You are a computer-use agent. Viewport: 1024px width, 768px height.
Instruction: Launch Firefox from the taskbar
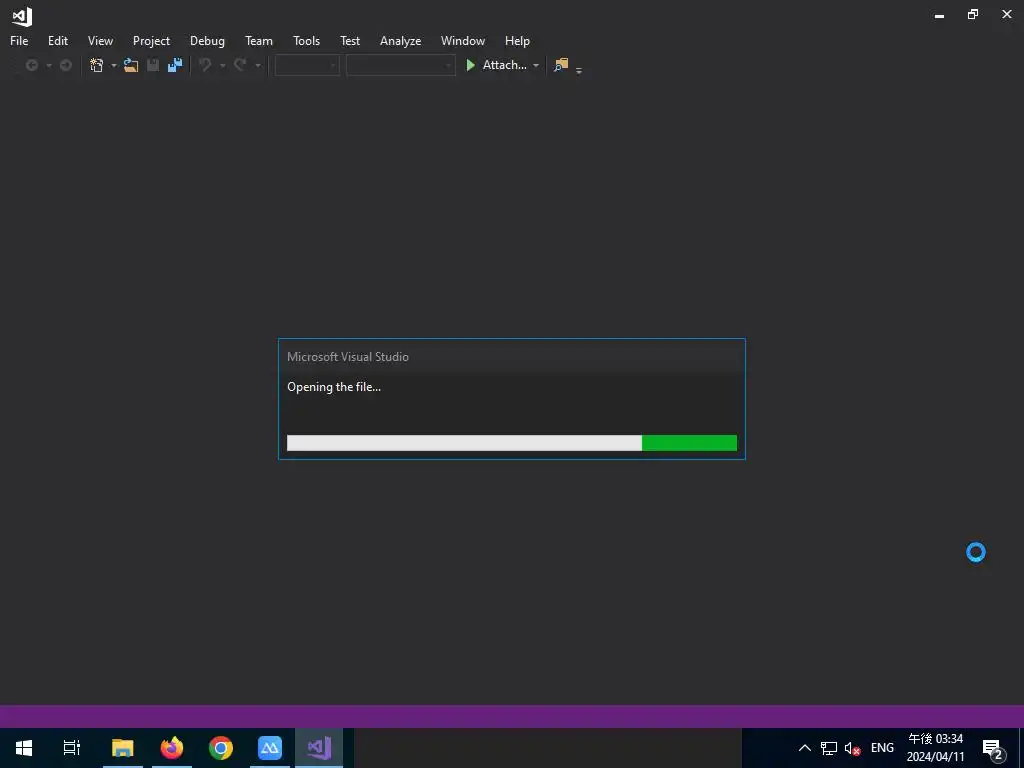172,748
